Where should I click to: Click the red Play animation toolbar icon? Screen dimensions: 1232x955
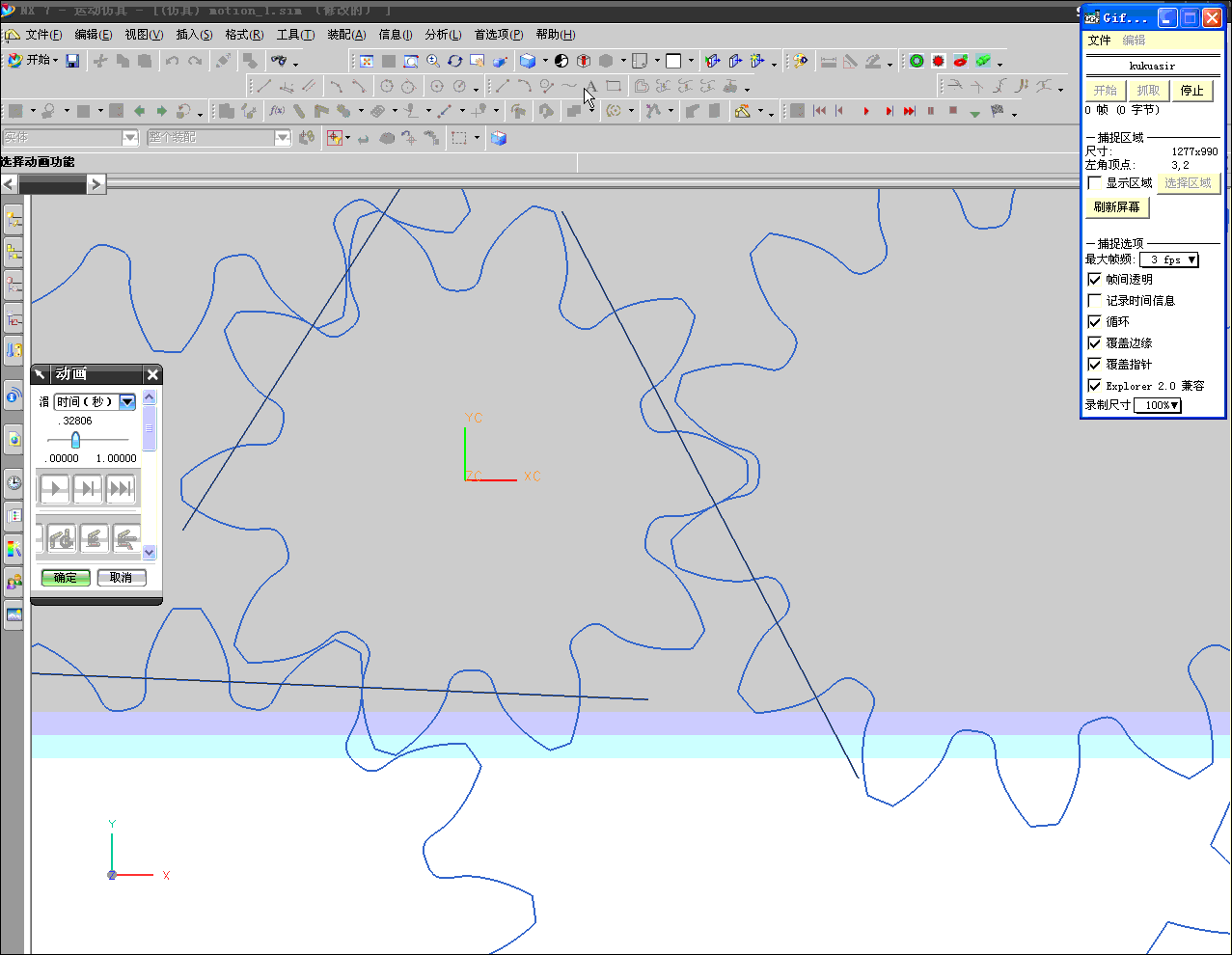865,111
